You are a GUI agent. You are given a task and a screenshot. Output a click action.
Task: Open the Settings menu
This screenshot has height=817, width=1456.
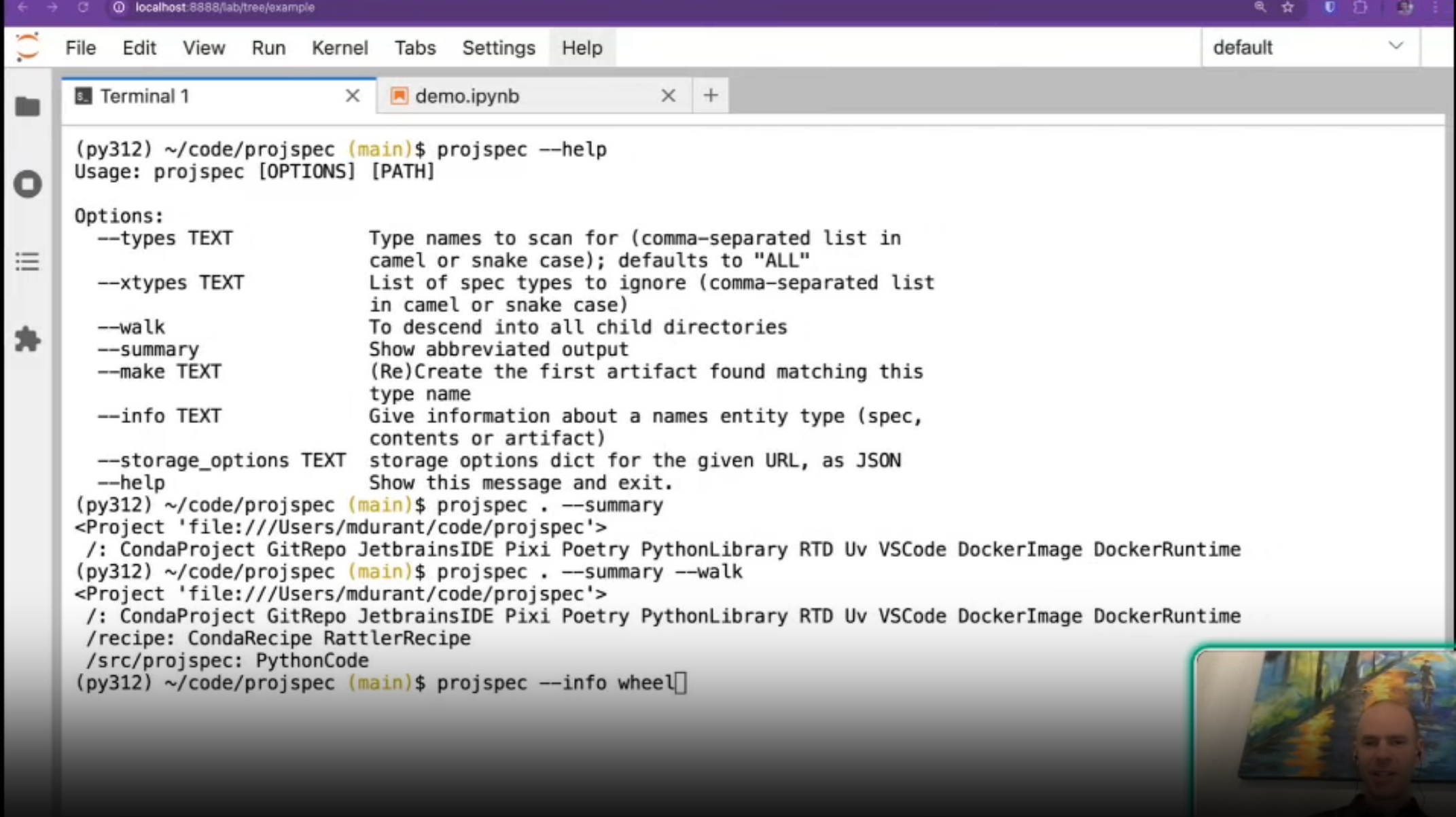point(498,48)
